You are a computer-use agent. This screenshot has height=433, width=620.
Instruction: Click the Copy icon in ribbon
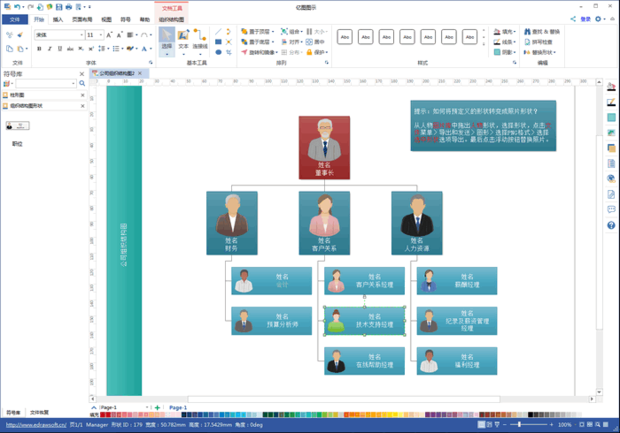point(9,49)
